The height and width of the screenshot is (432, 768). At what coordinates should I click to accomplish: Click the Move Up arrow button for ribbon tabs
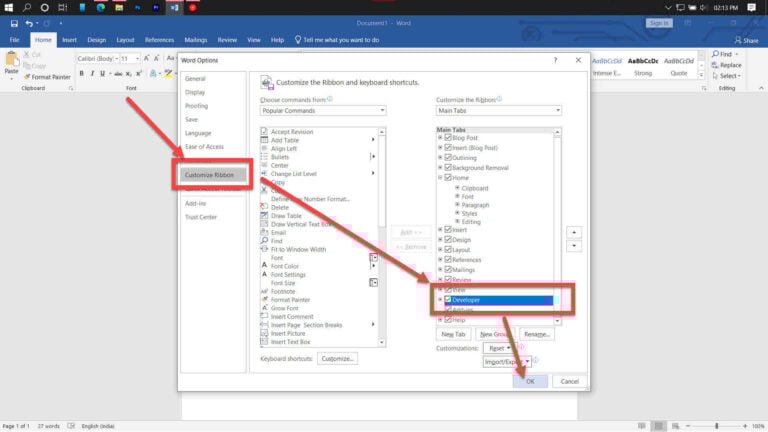pyautogui.click(x=574, y=232)
